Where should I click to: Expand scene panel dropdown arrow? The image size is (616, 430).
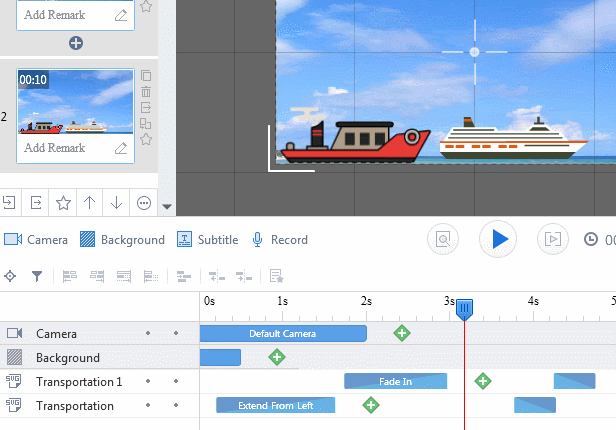(x=167, y=207)
